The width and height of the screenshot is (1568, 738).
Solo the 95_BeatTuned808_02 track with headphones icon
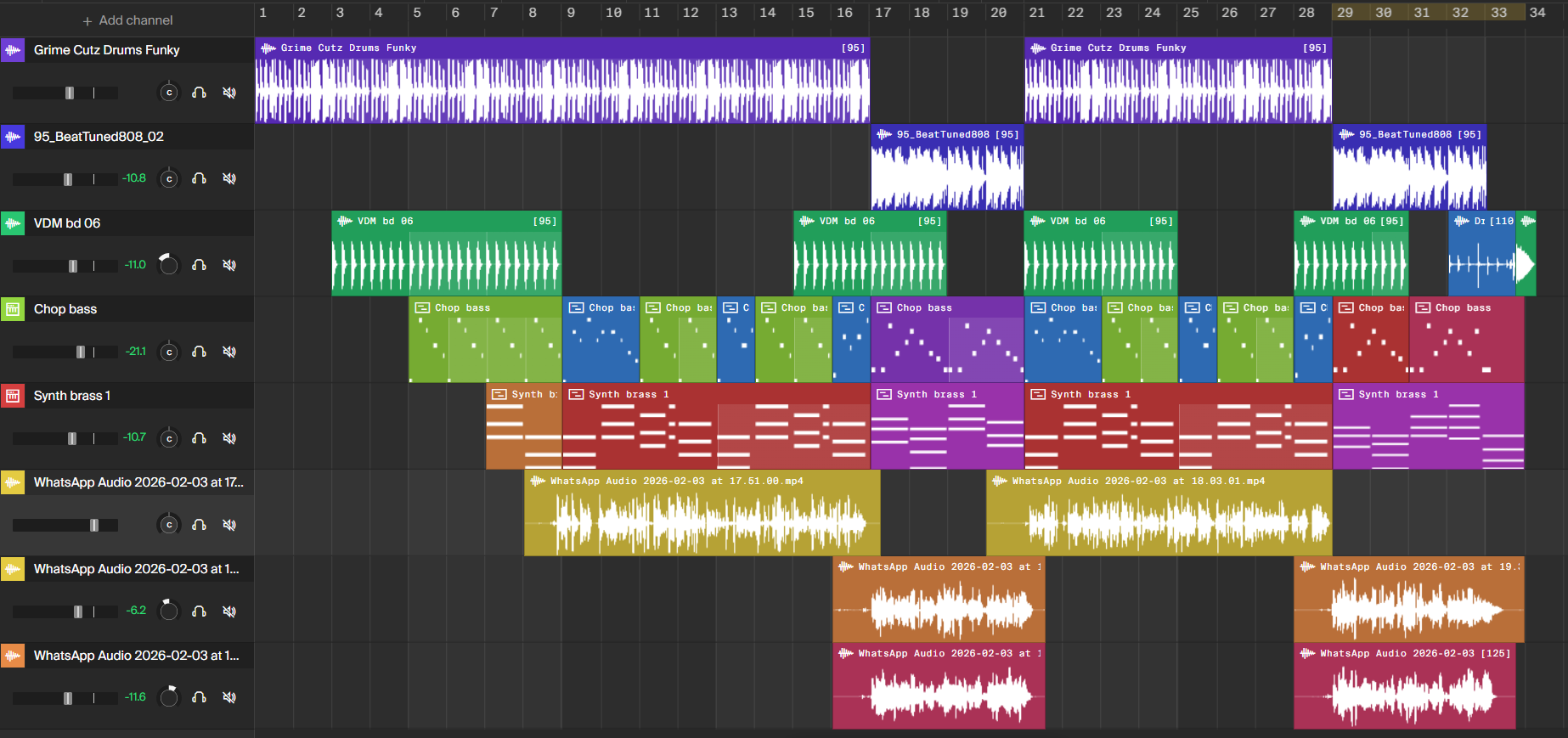[x=200, y=178]
